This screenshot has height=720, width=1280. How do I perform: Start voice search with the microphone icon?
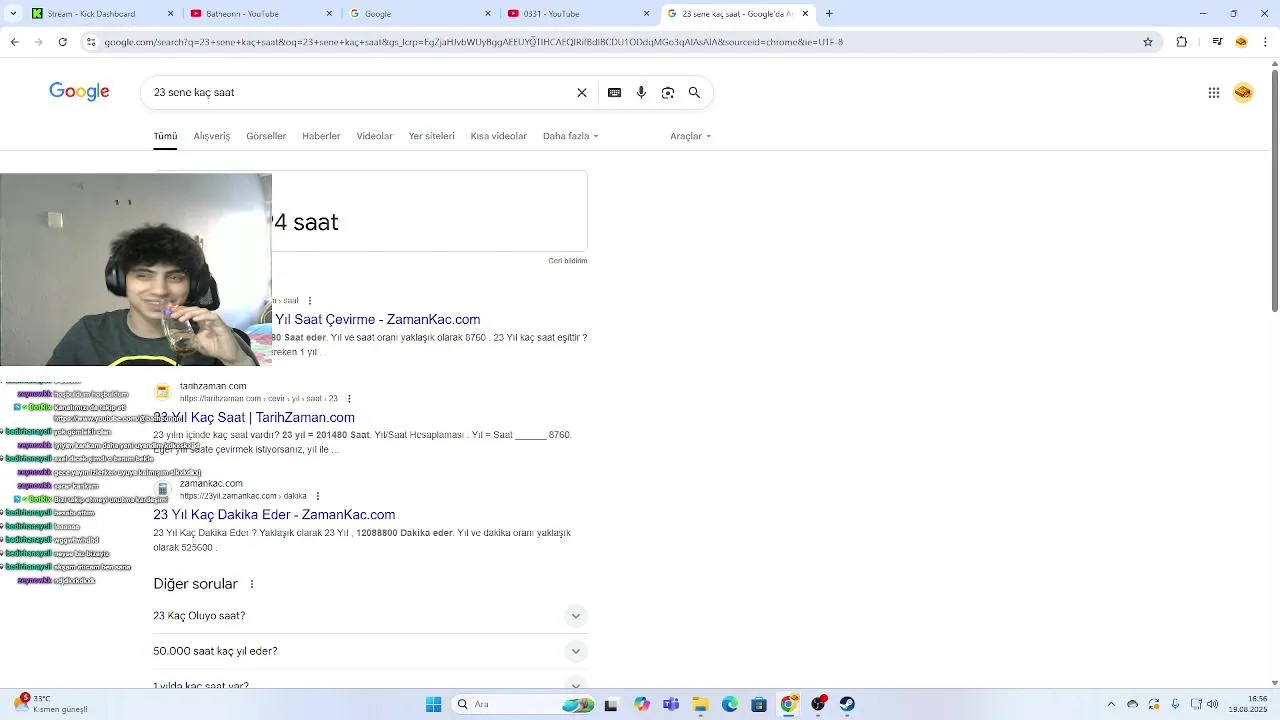(641, 92)
